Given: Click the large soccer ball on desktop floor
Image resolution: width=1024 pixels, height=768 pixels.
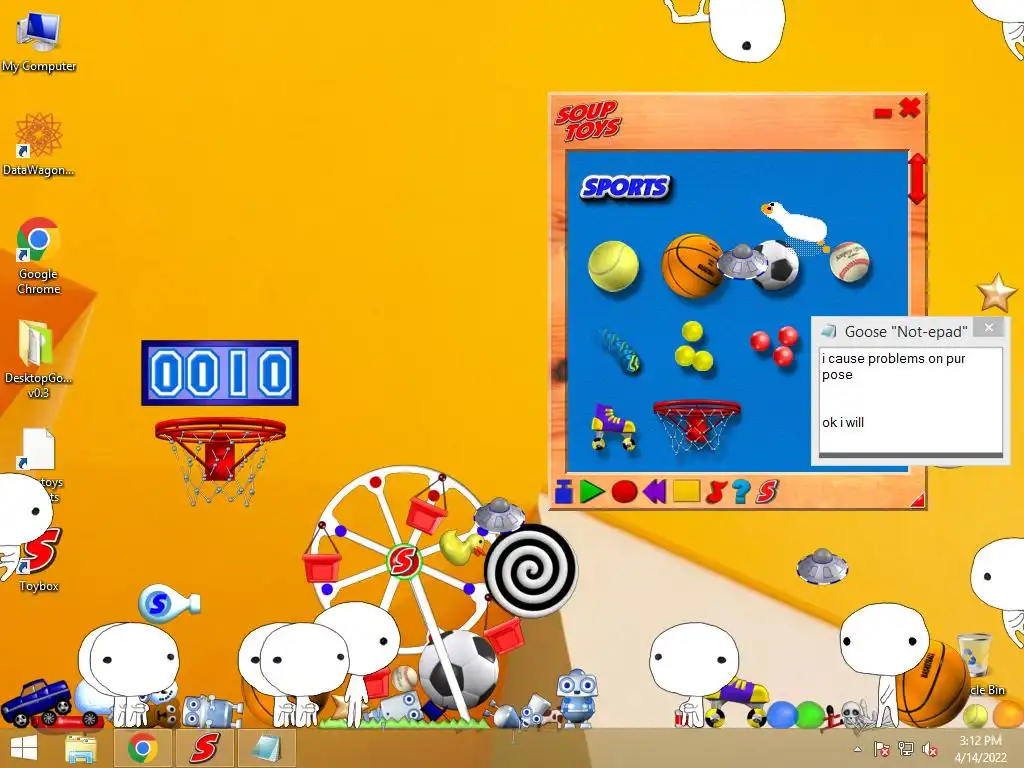Looking at the screenshot, I should (x=458, y=669).
